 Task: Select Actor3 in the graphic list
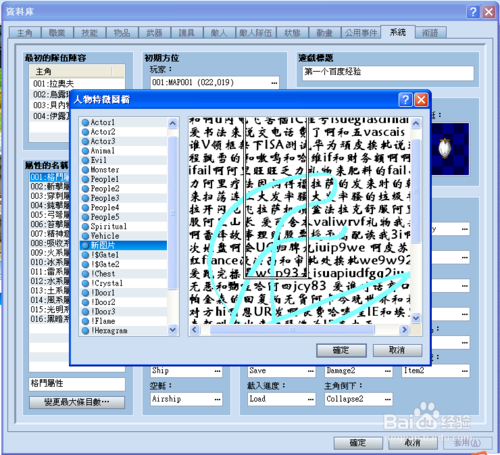click(123, 141)
